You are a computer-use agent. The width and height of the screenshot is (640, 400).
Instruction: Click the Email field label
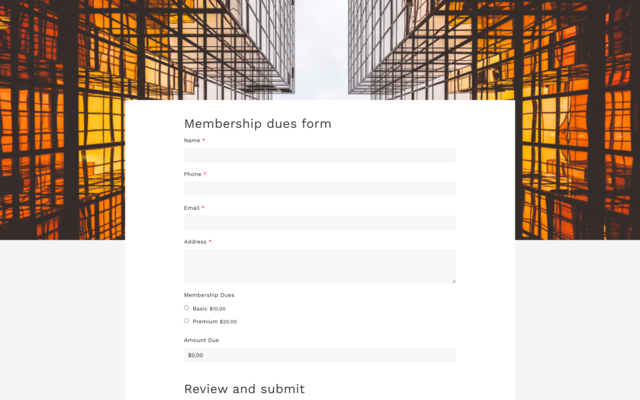[191, 208]
